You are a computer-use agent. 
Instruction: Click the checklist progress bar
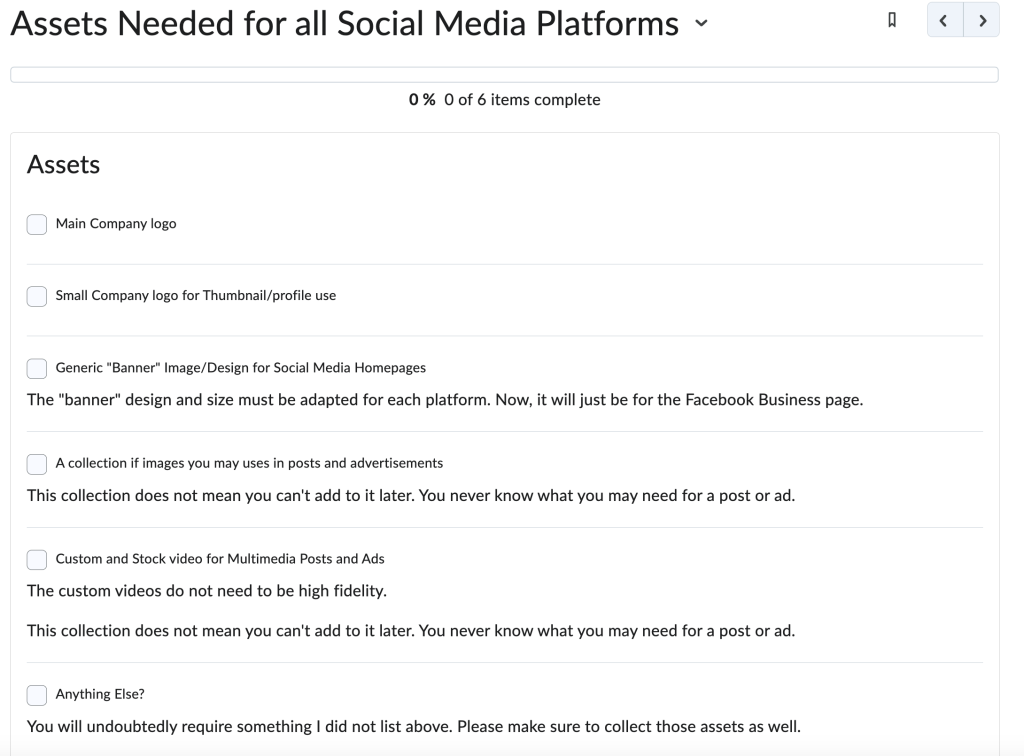[504, 73]
